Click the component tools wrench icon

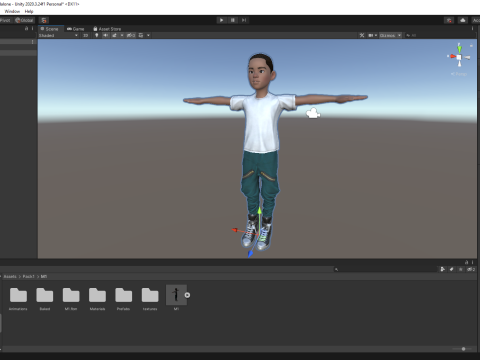[362, 35]
